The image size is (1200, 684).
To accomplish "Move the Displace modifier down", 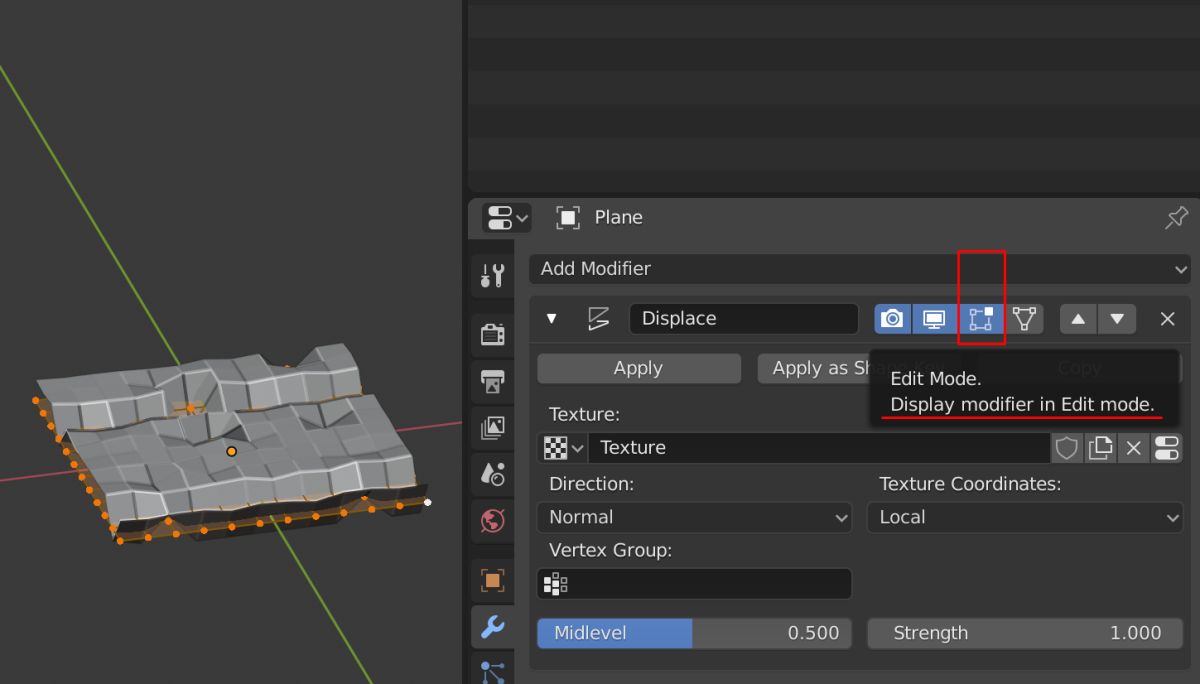I will [1117, 319].
